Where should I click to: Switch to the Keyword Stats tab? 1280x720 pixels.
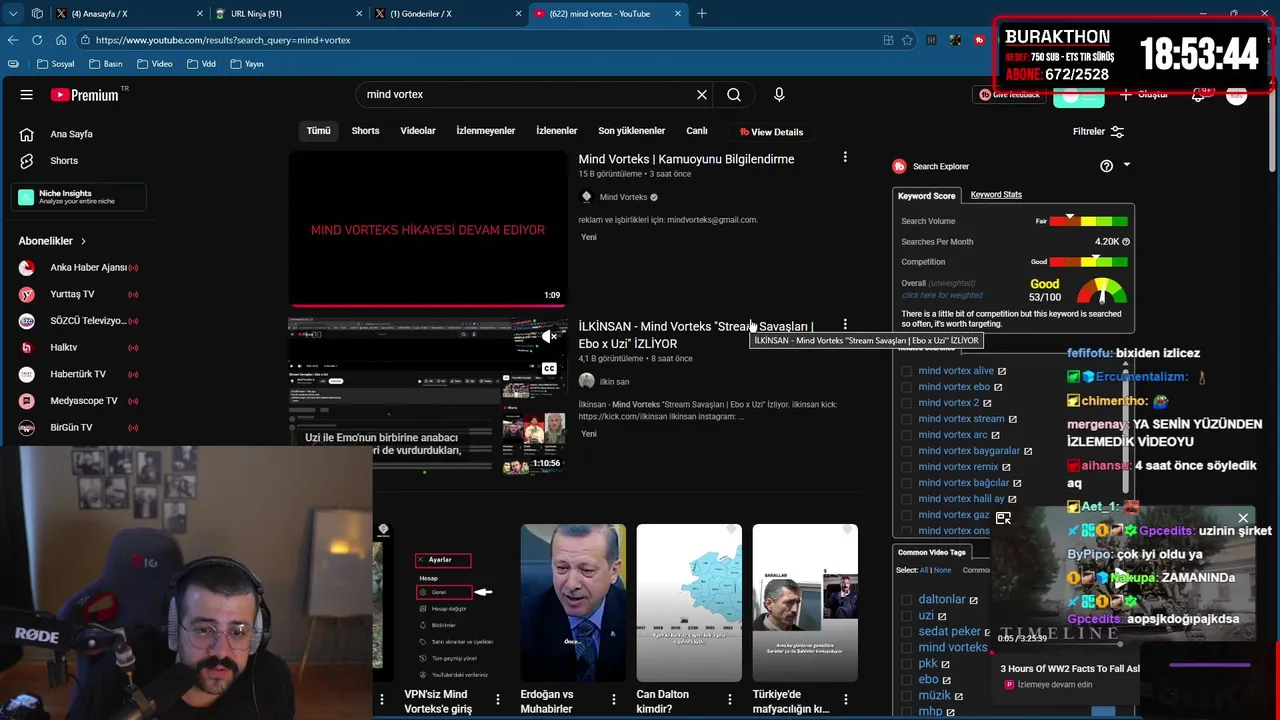(x=996, y=195)
